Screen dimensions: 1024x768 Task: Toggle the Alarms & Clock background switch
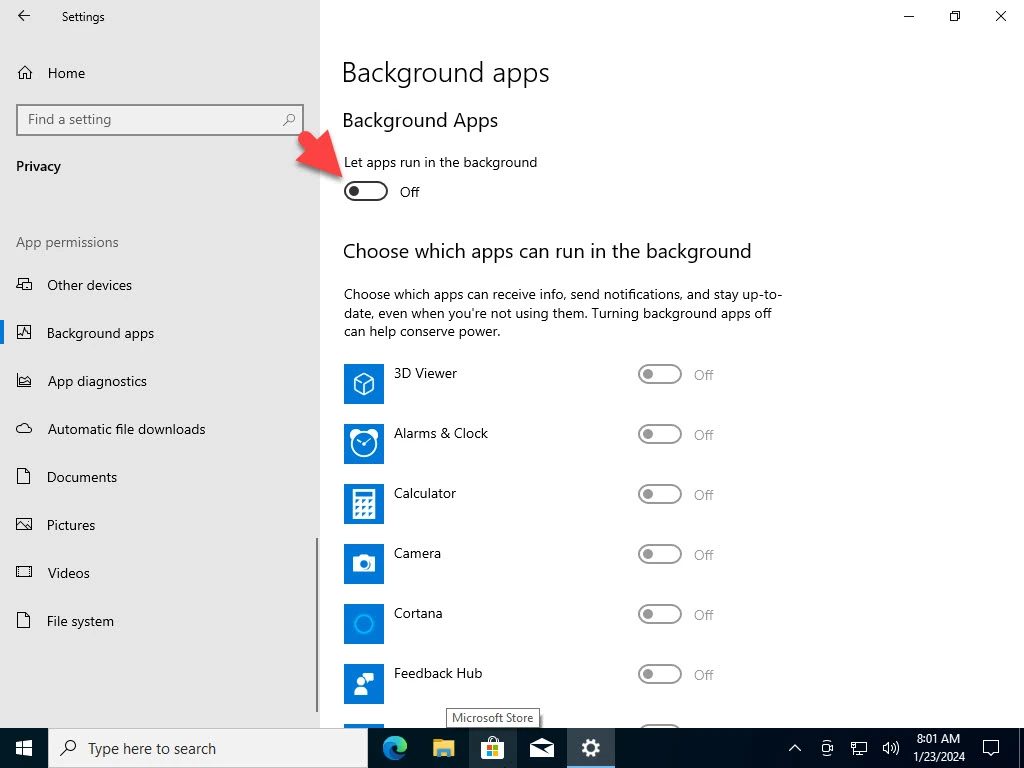click(x=660, y=434)
